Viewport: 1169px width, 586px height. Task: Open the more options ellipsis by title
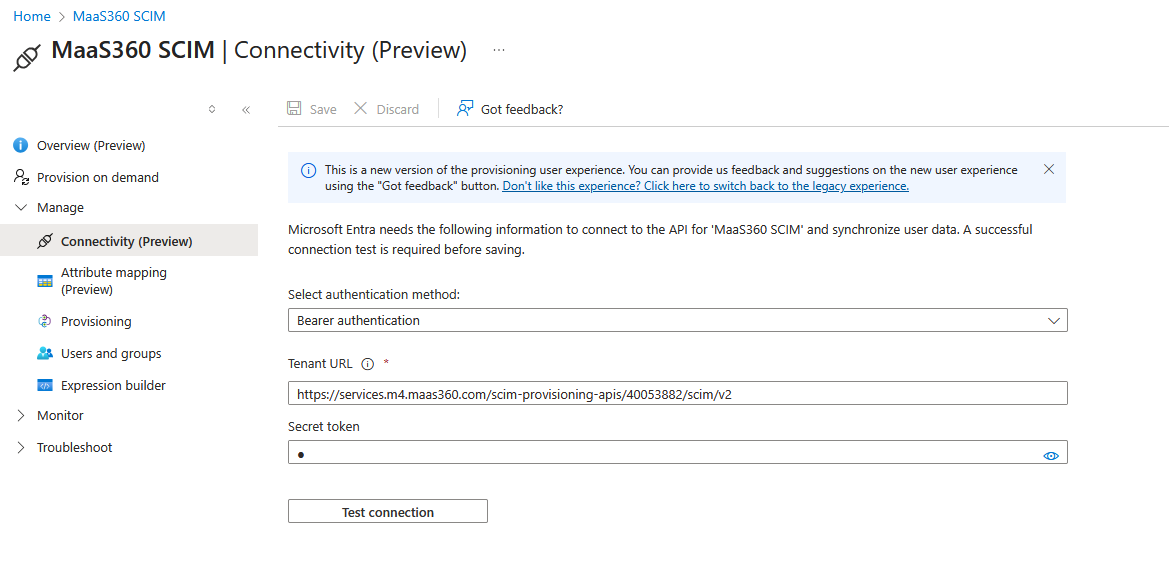point(499,50)
